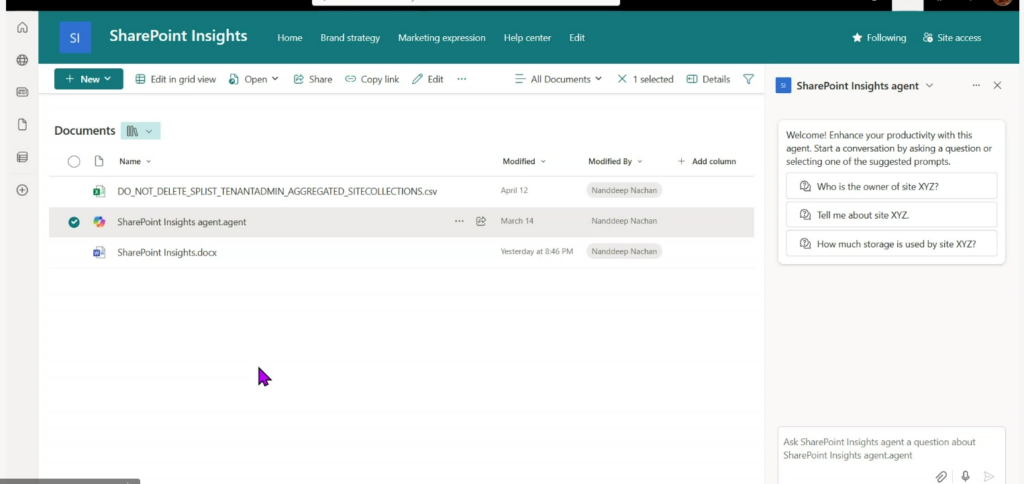The width and height of the screenshot is (1024, 484).
Task: Open the filter funnel icon
Action: [748, 79]
